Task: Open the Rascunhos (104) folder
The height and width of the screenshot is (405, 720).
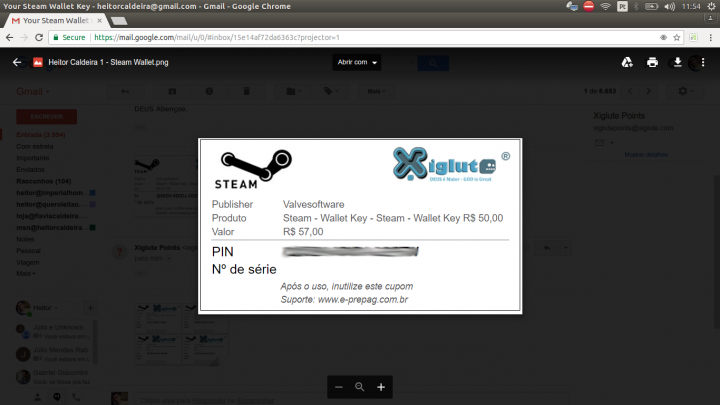Action: tap(44, 181)
